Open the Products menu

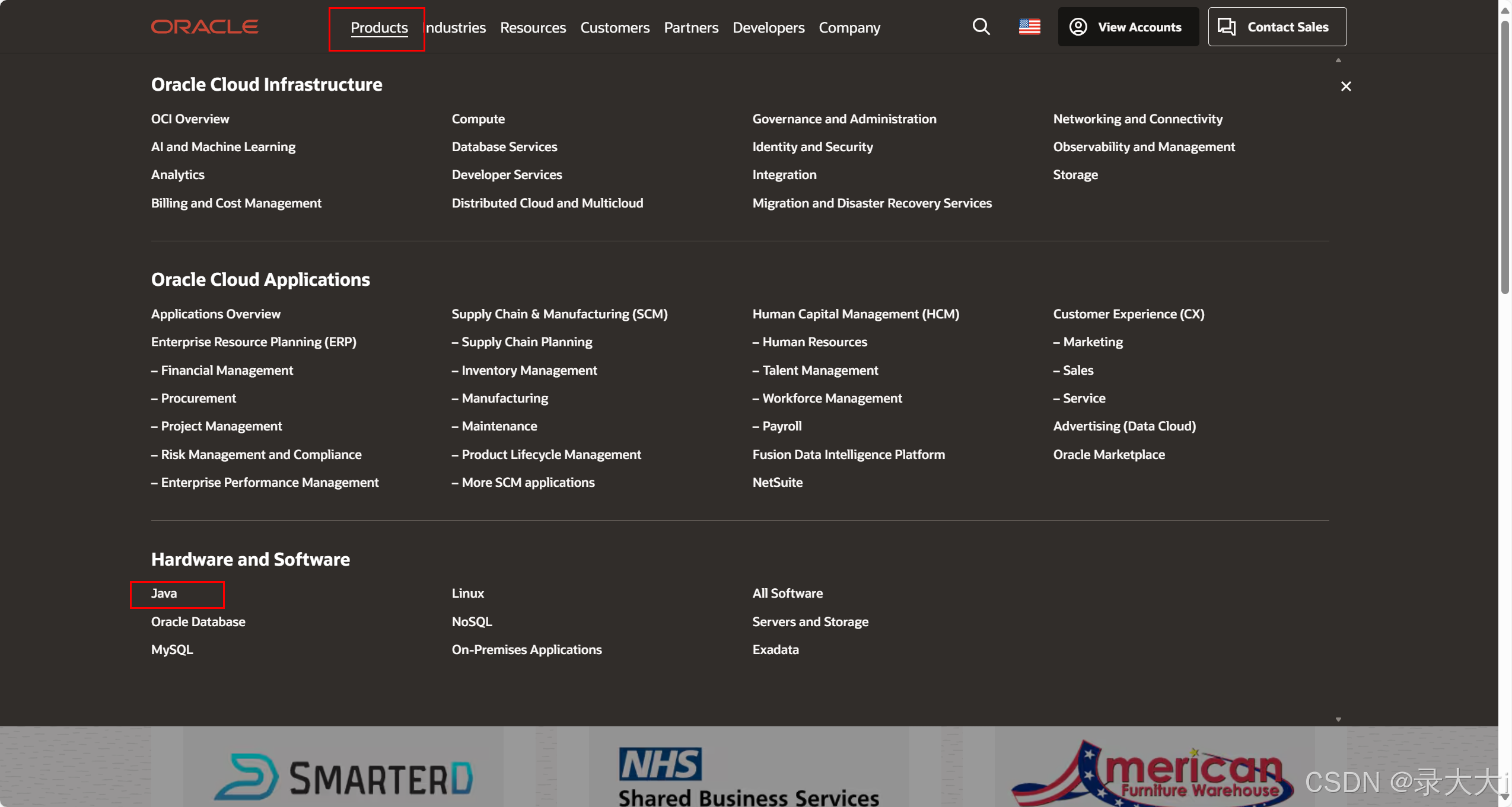(x=379, y=27)
